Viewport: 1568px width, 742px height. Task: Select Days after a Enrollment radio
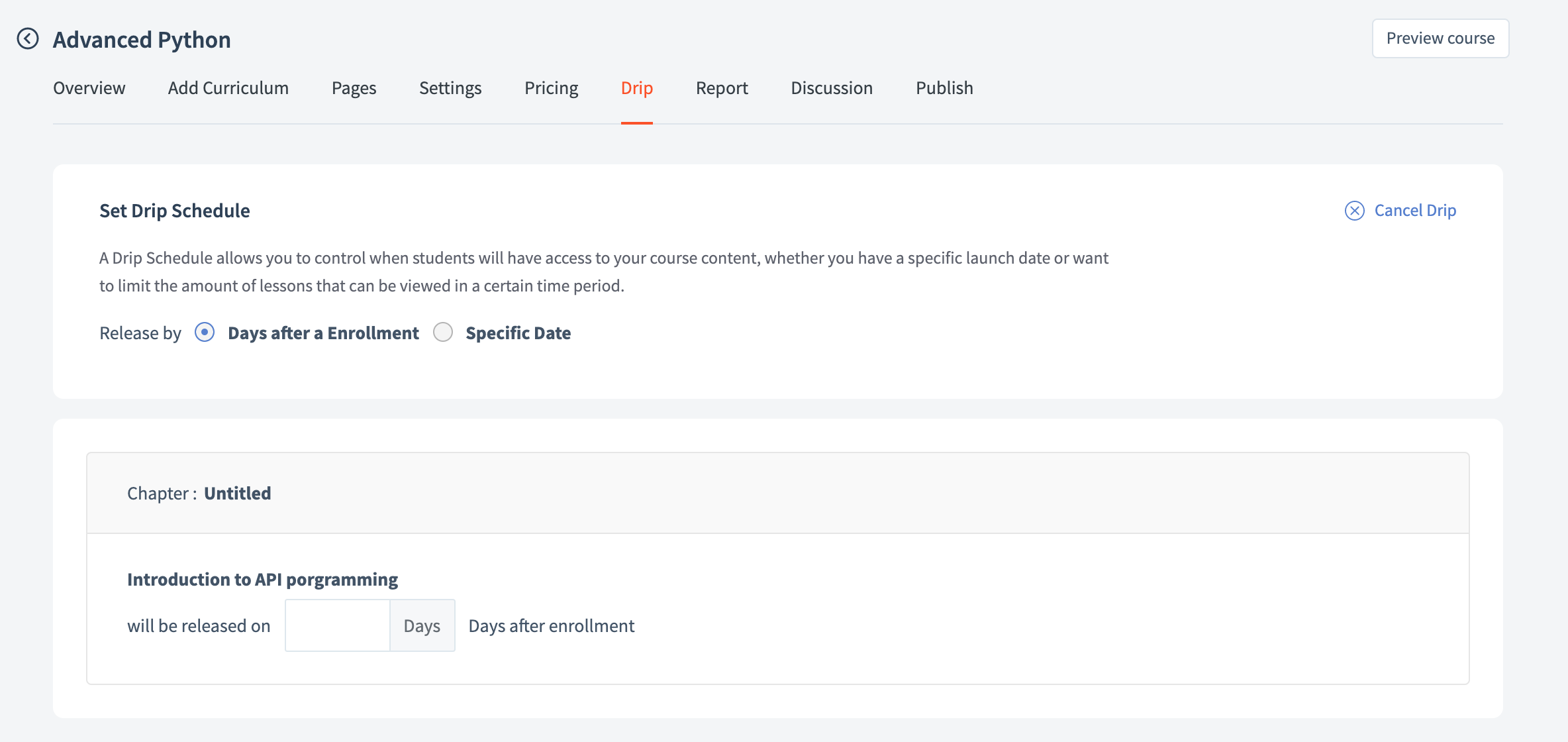click(x=205, y=333)
